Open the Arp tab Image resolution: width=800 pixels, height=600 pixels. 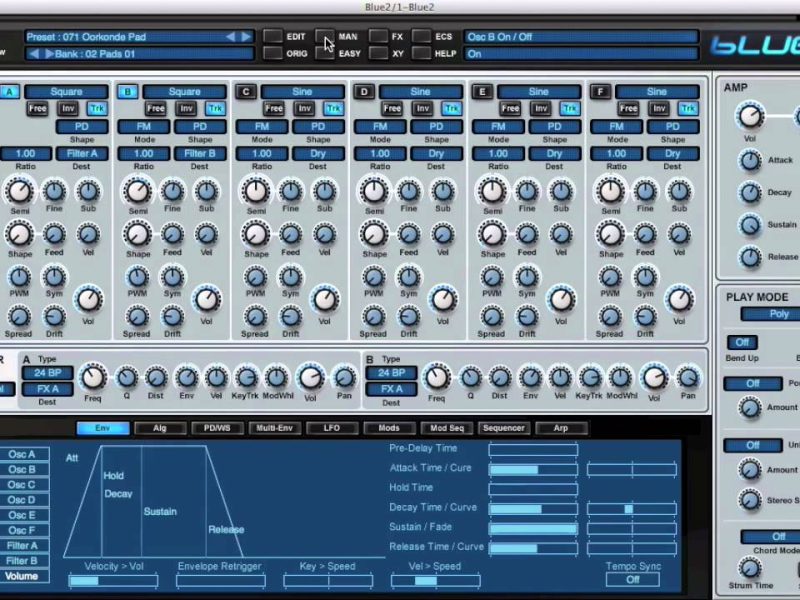561,428
